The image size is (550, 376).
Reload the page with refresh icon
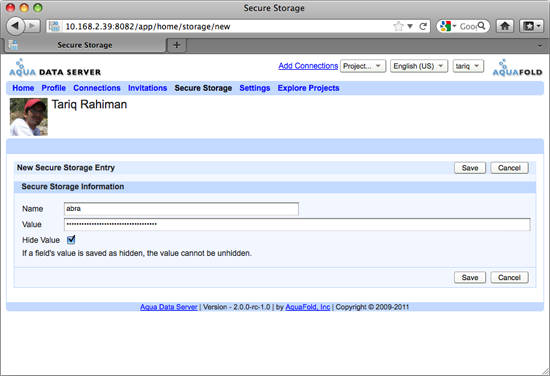pyautogui.click(x=423, y=26)
